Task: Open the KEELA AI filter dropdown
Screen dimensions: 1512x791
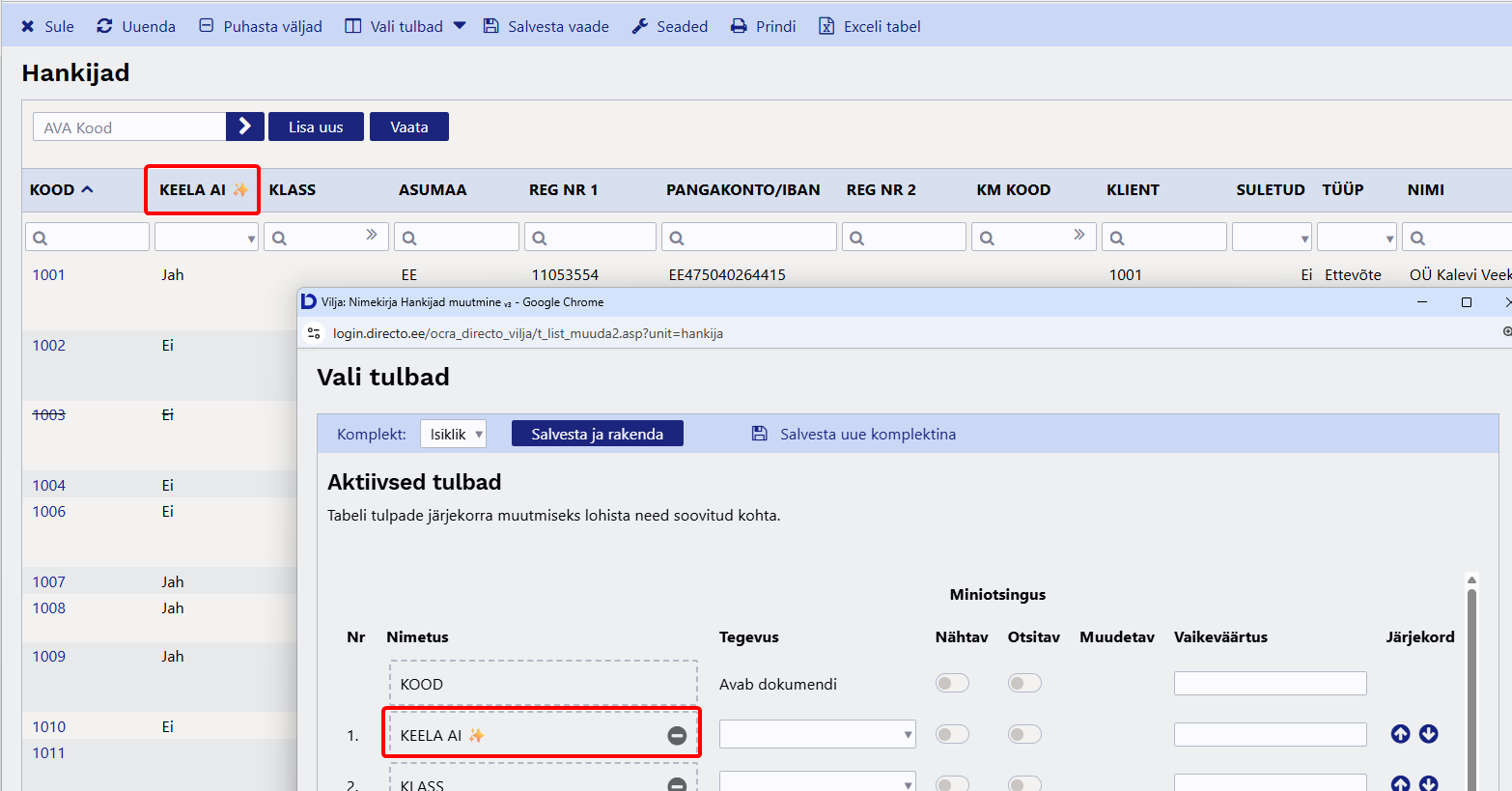Action: (x=207, y=238)
